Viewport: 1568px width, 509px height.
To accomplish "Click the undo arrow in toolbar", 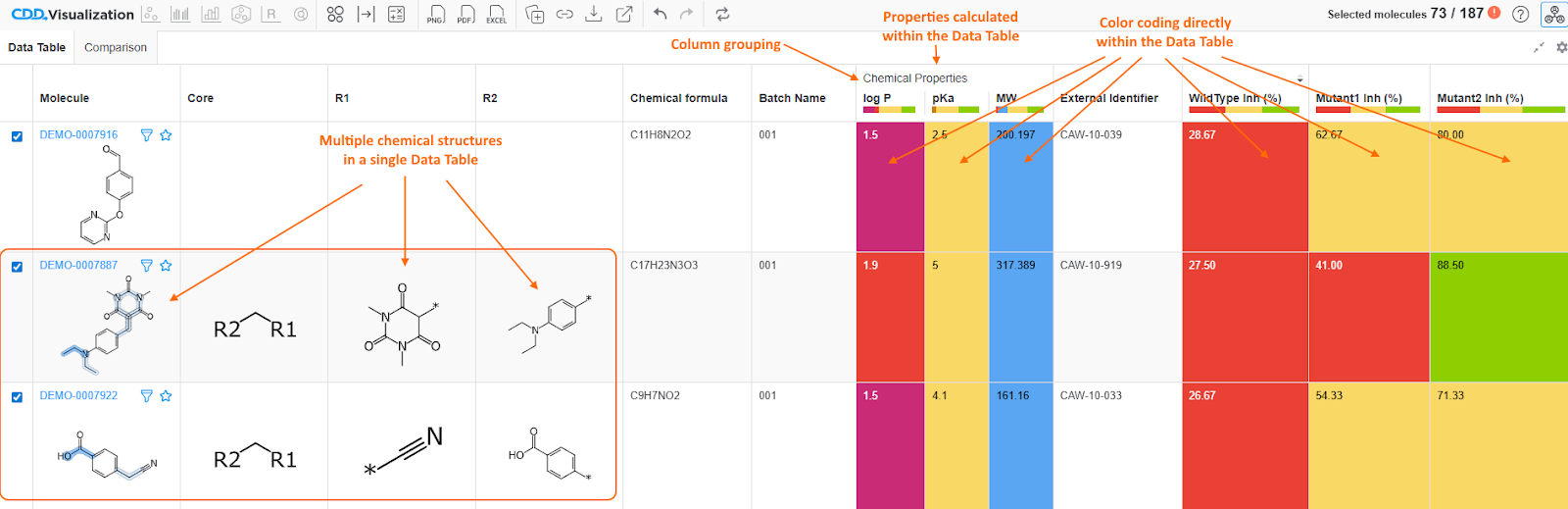I will point(660,14).
